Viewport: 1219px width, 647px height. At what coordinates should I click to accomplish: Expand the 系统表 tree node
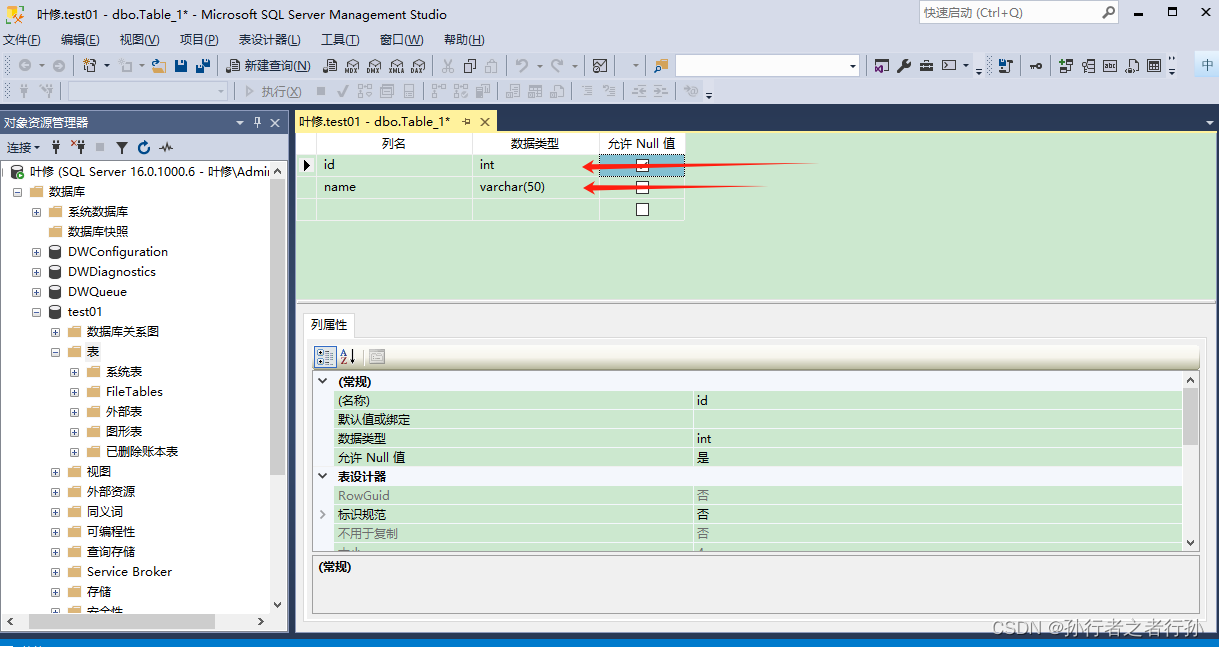coord(73,371)
